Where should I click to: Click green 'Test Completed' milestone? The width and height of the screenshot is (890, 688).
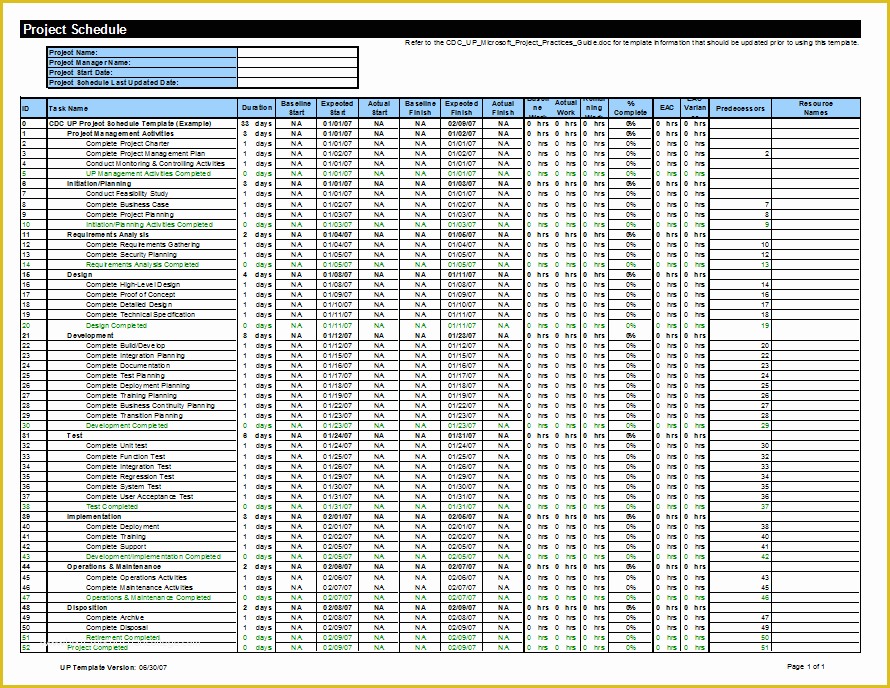tap(112, 506)
